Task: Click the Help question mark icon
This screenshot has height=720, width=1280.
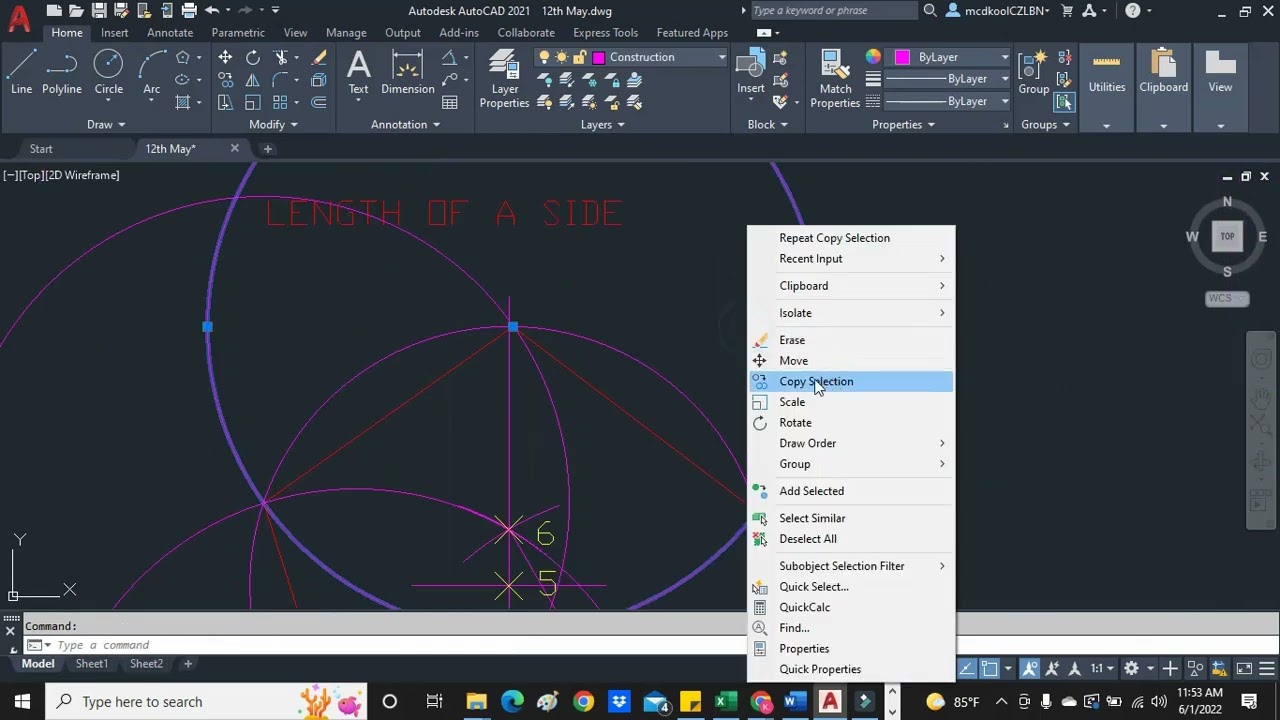Action: tap(1132, 11)
